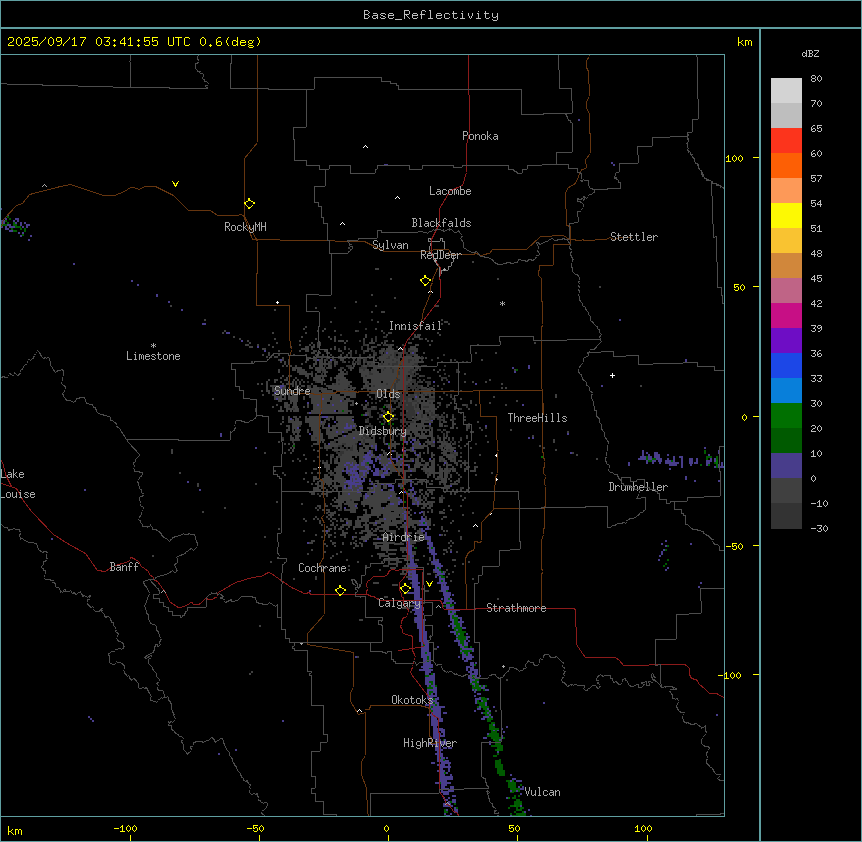Click the Base_Reflectivity title
862x842 pixels.
430,15
